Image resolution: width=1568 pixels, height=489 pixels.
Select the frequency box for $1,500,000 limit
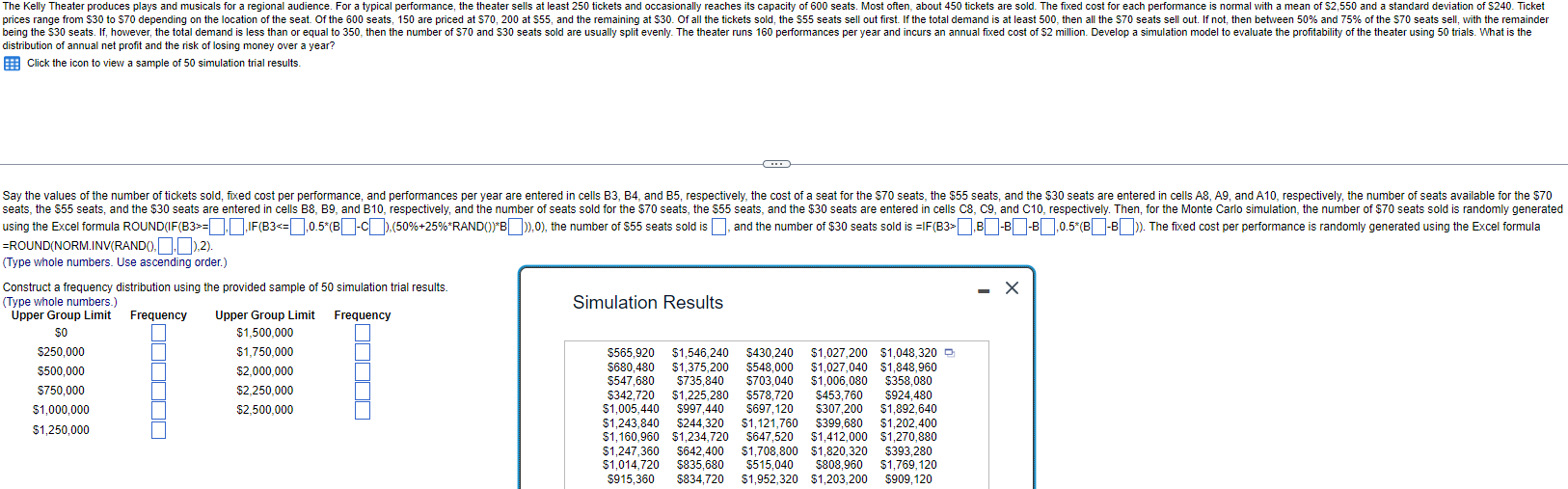tap(363, 333)
